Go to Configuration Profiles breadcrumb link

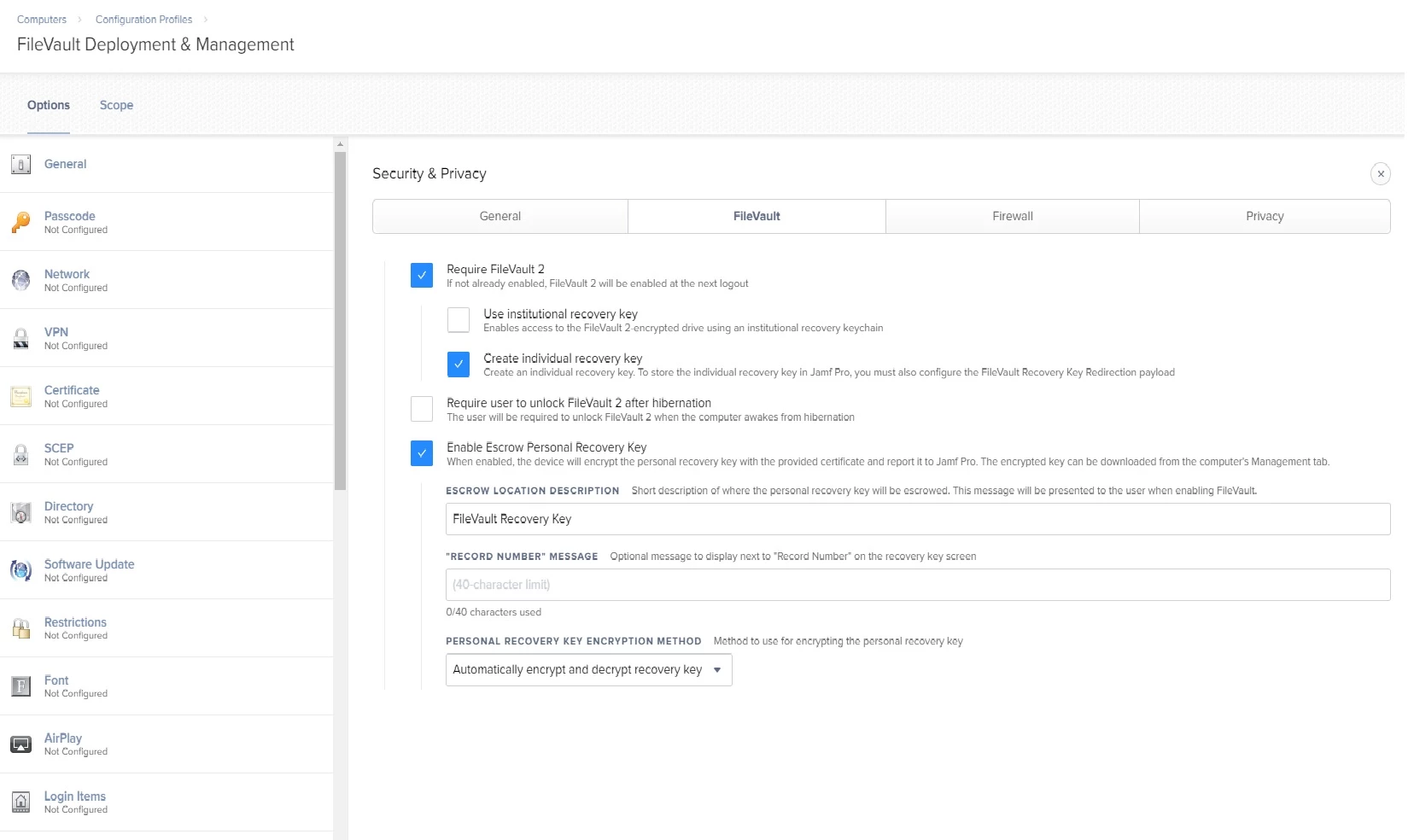coord(143,20)
